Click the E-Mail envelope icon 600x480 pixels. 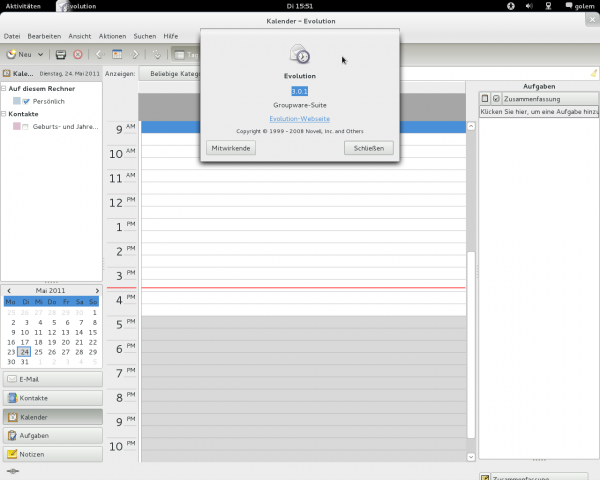12,379
